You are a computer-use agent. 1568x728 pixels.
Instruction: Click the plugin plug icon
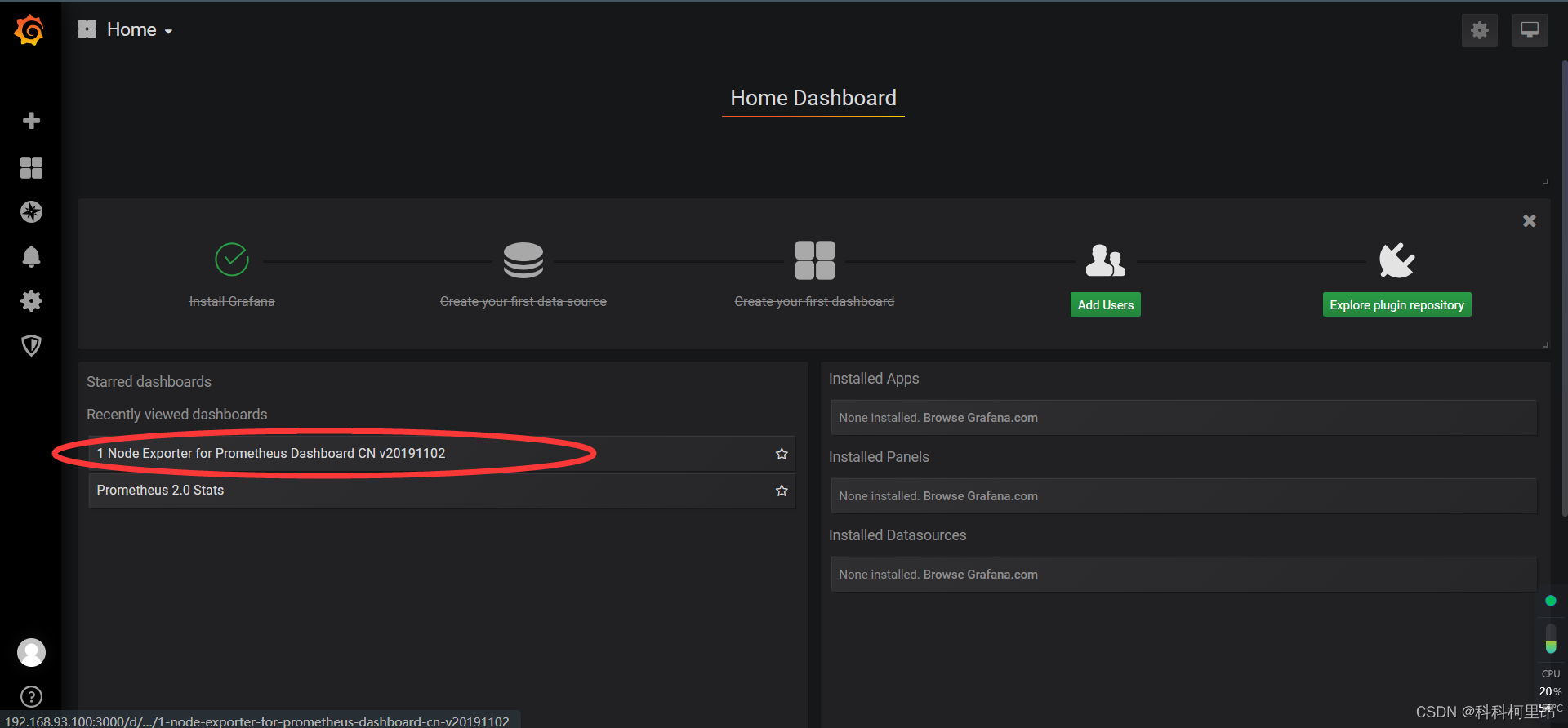coord(1396,260)
